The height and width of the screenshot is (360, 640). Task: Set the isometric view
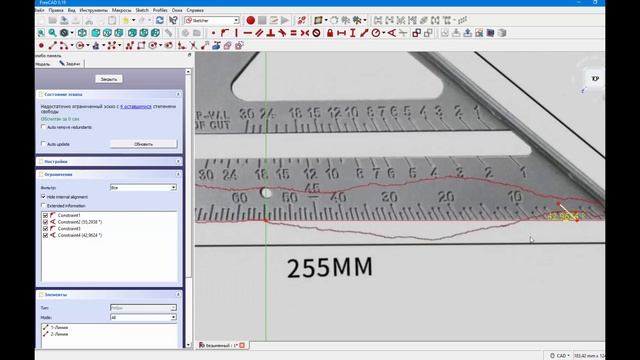click(x=82, y=33)
